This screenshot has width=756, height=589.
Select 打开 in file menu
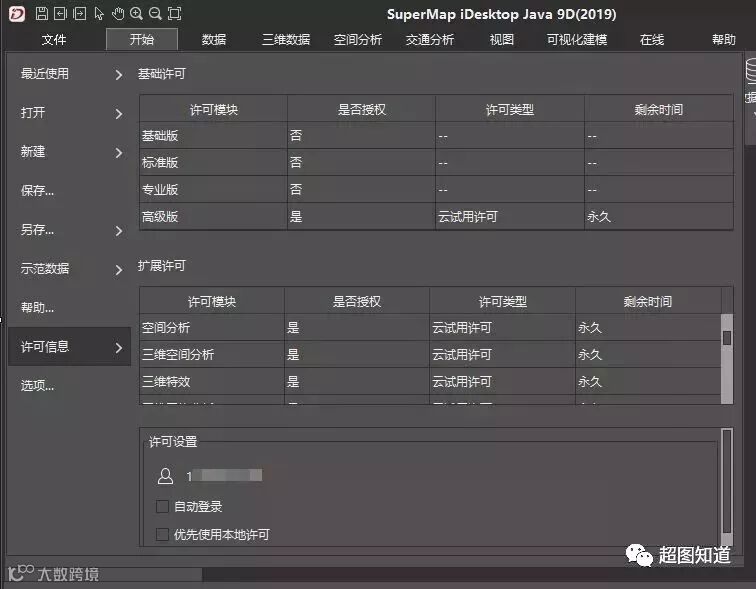tap(69, 113)
